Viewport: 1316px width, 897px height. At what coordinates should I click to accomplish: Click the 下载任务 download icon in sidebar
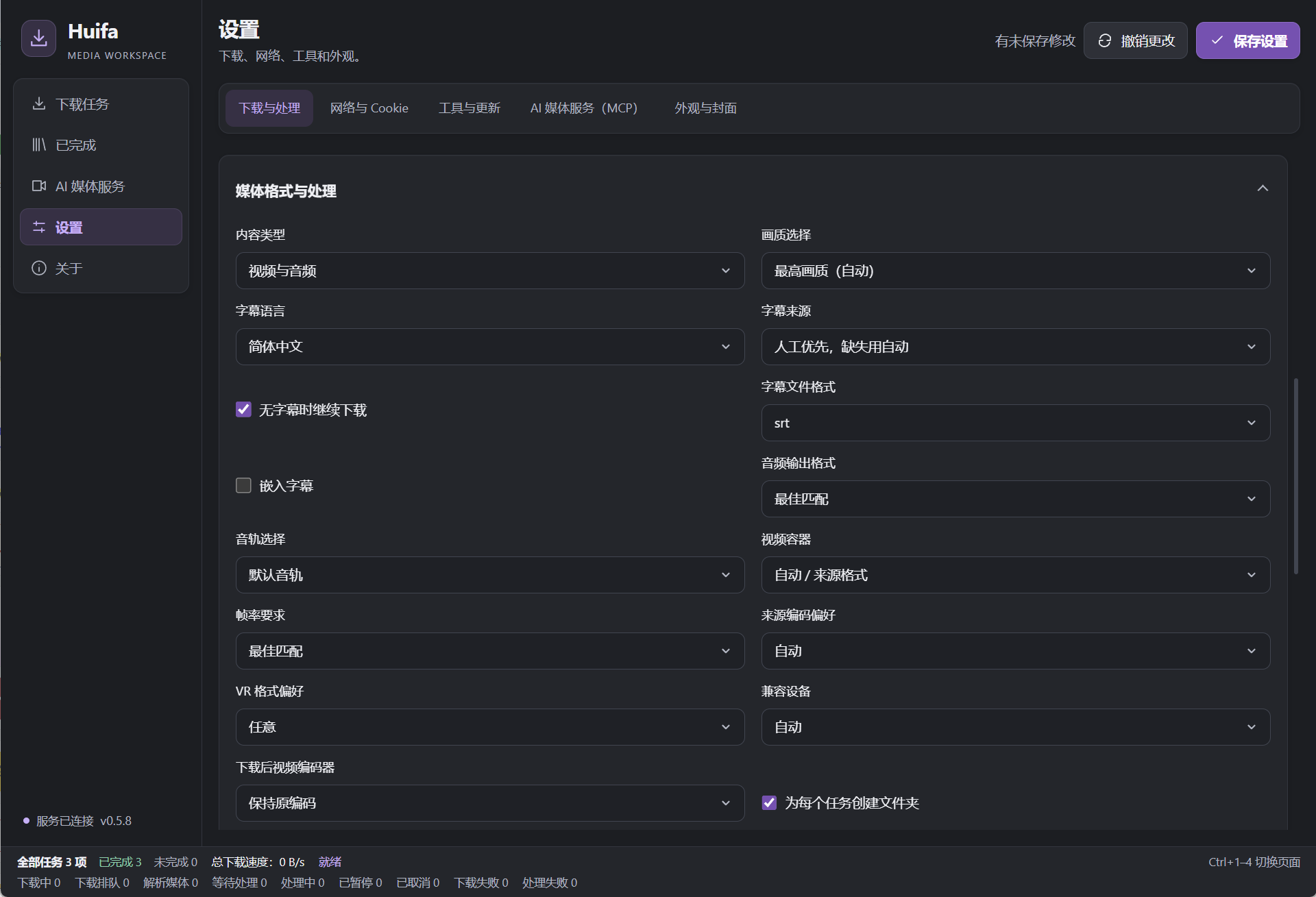[x=39, y=103]
